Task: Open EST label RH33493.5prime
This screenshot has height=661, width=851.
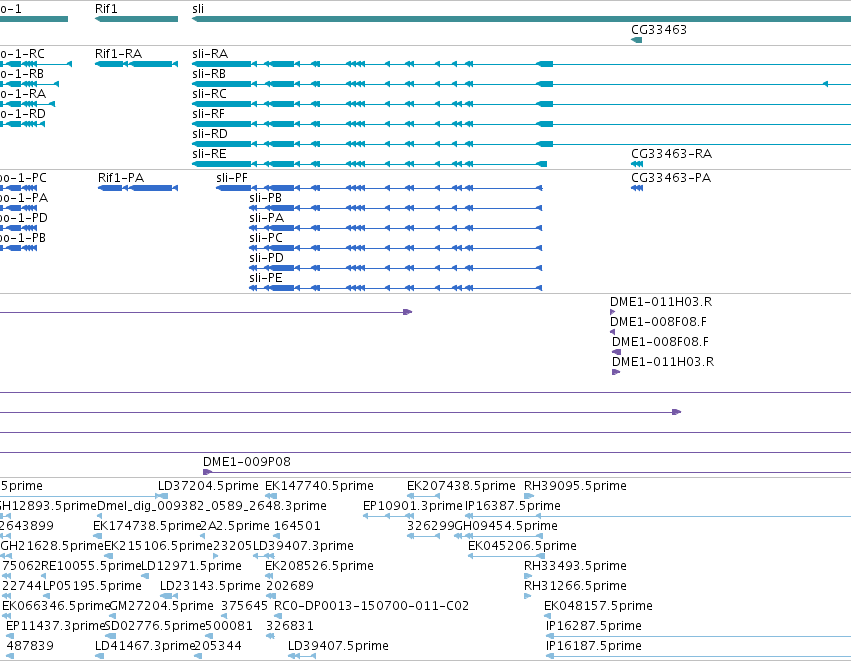Action: (x=575, y=566)
